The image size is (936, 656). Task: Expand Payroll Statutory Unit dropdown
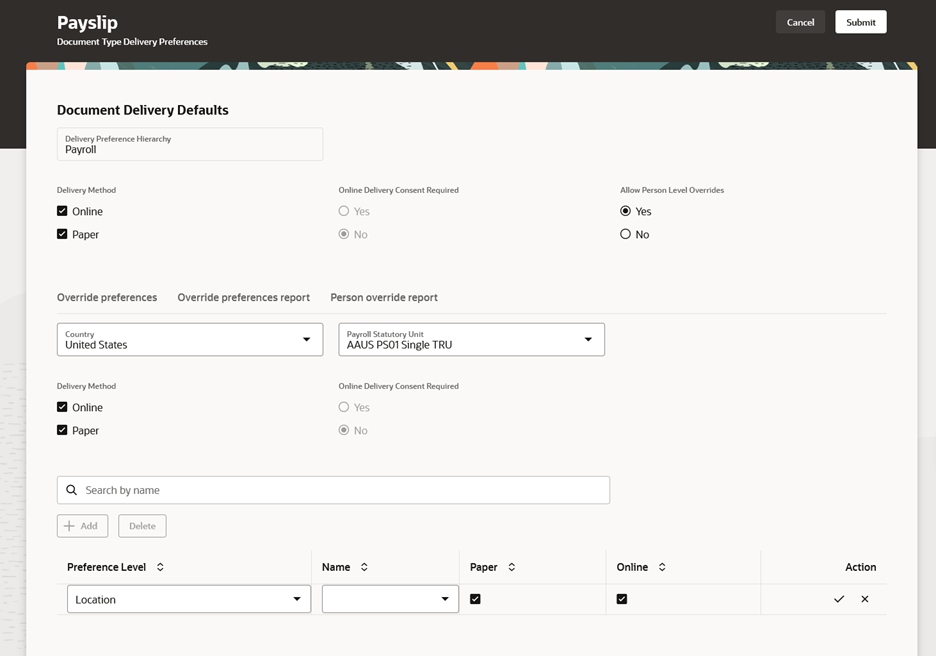pos(472,340)
